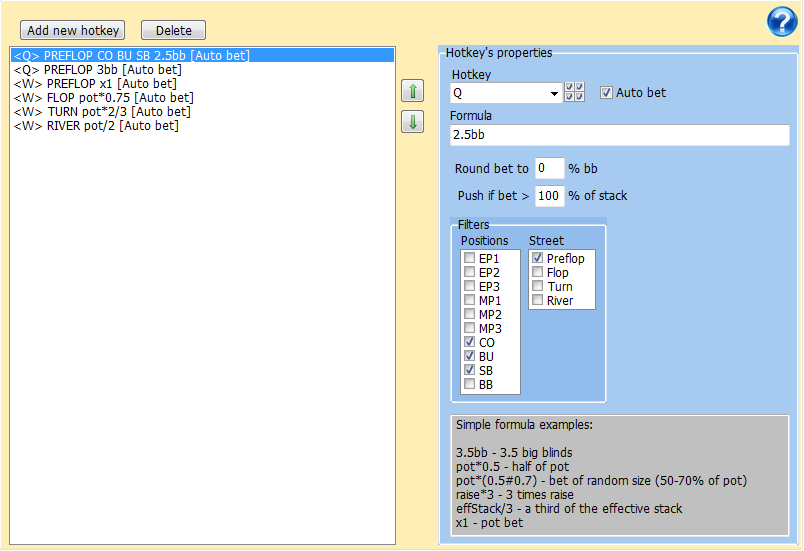
Task: Uncheck the CO position filter
Action: (x=469, y=343)
